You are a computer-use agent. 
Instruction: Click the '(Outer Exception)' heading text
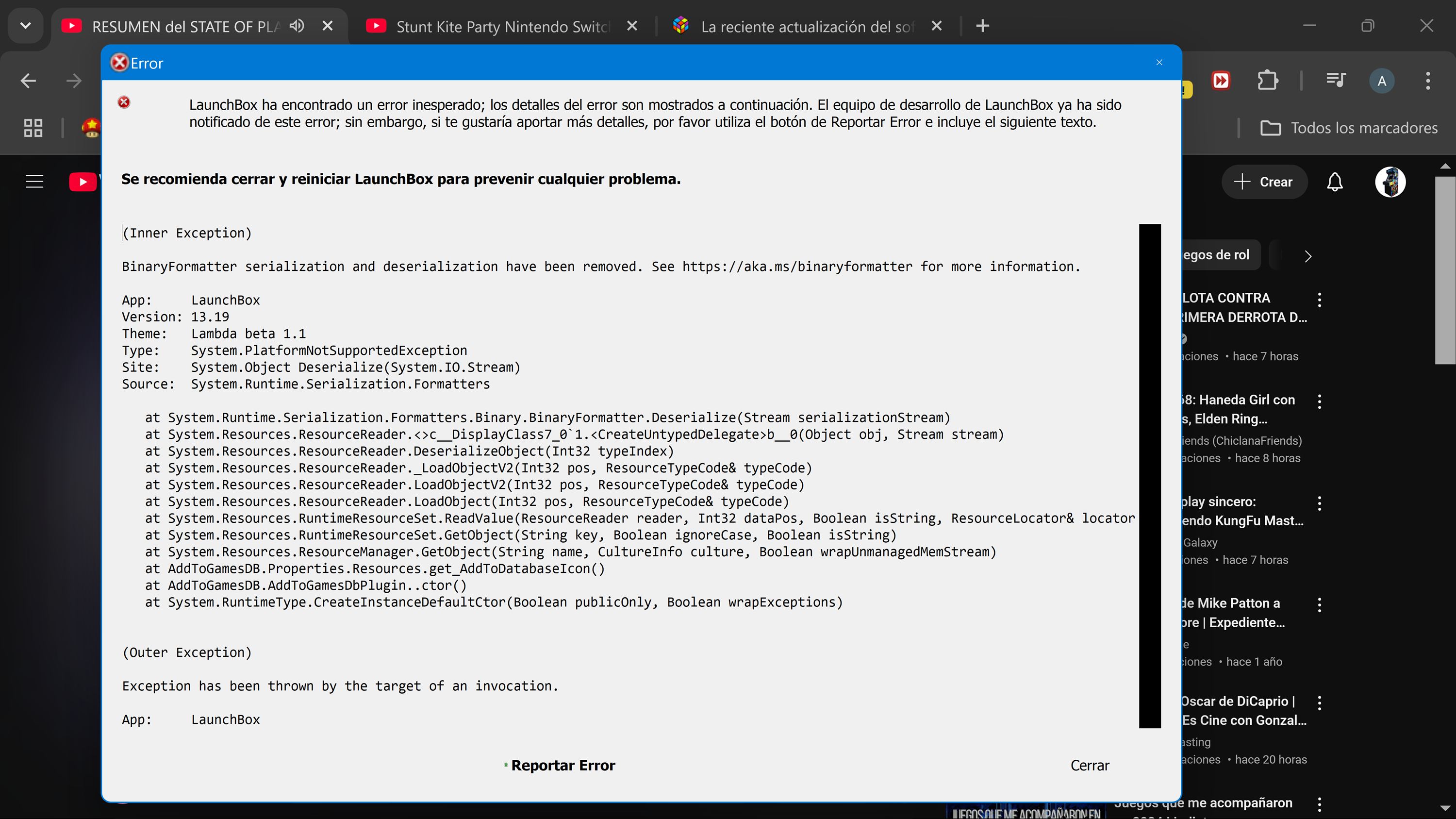187,652
